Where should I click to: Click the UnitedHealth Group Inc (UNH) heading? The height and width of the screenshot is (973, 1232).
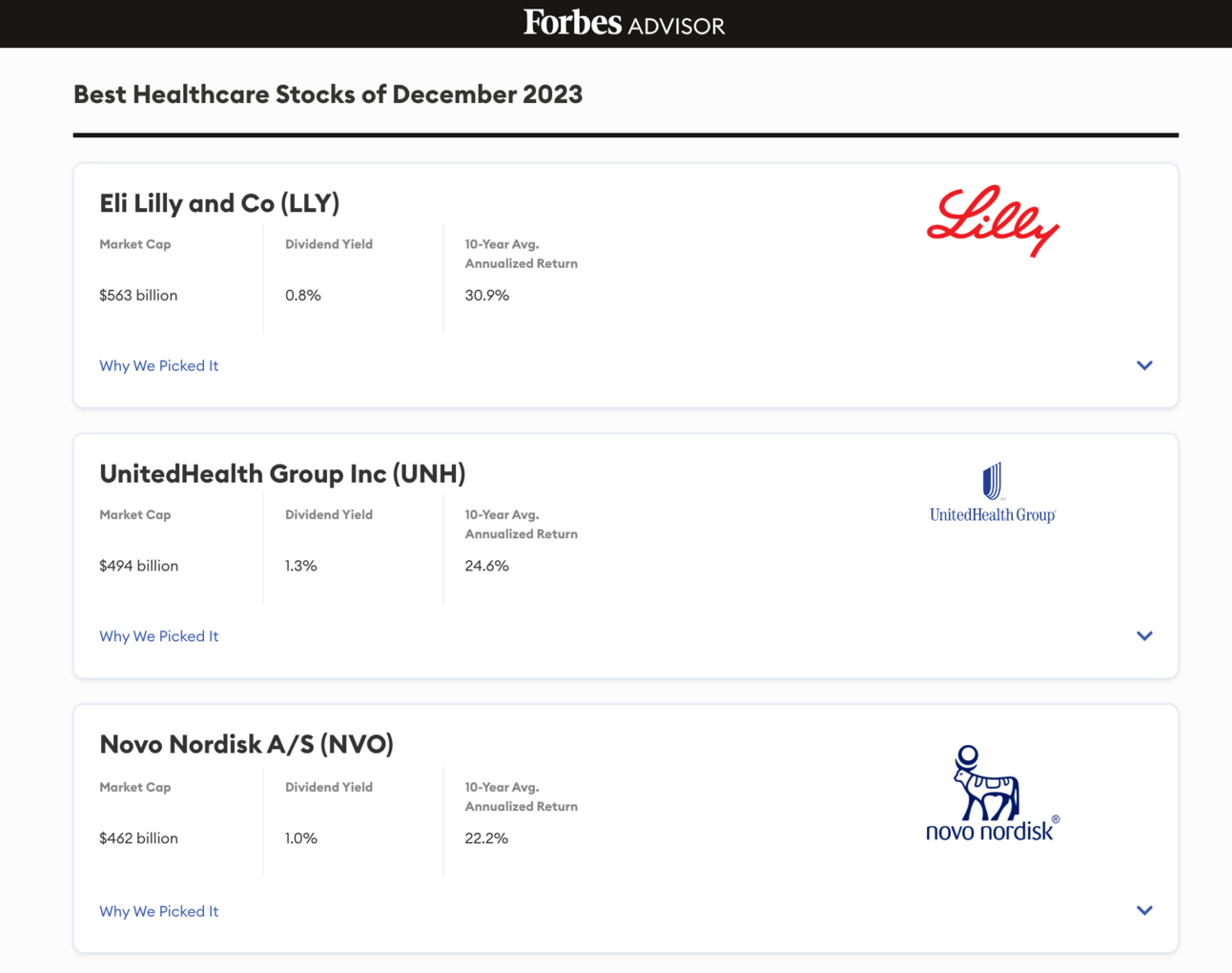click(x=282, y=474)
